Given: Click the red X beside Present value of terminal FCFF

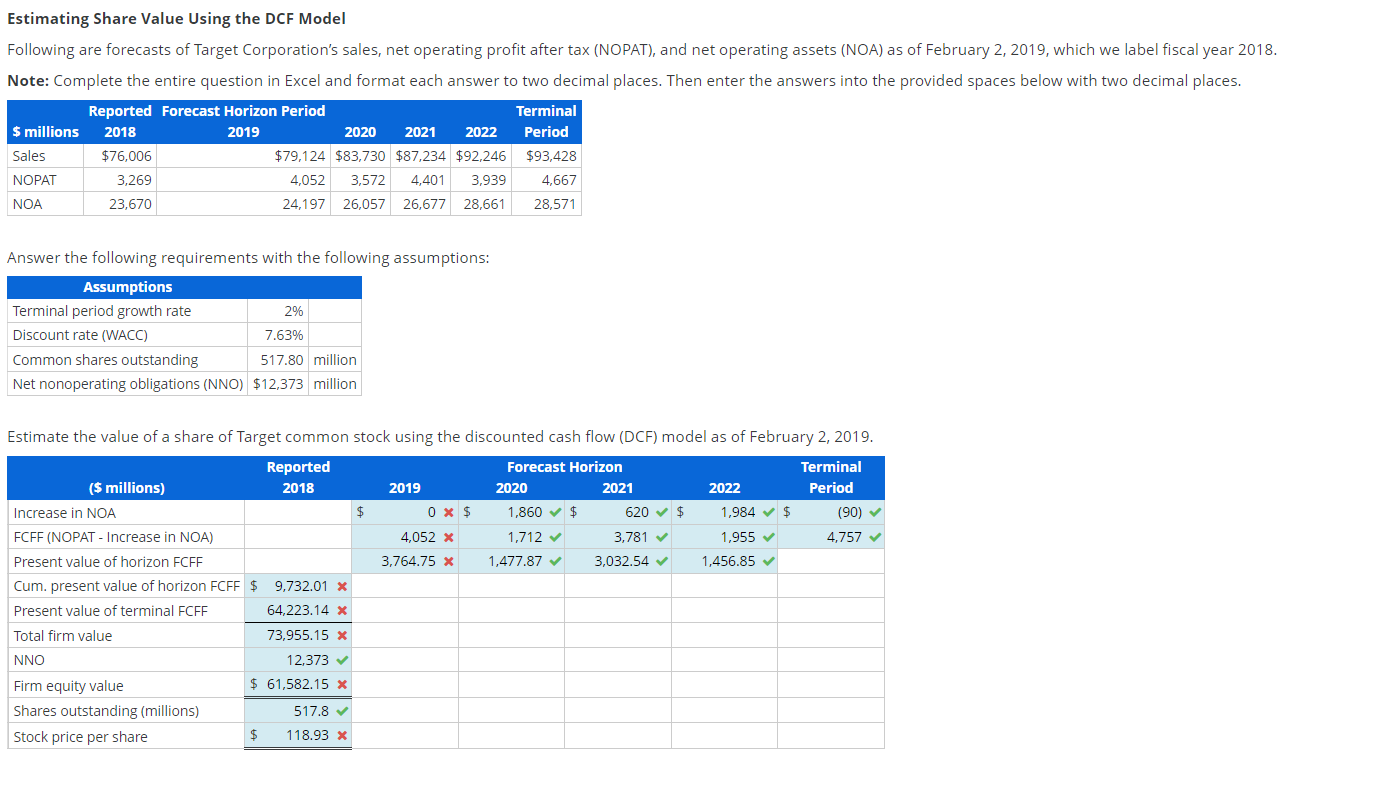Looking at the screenshot, I should coord(345,610).
